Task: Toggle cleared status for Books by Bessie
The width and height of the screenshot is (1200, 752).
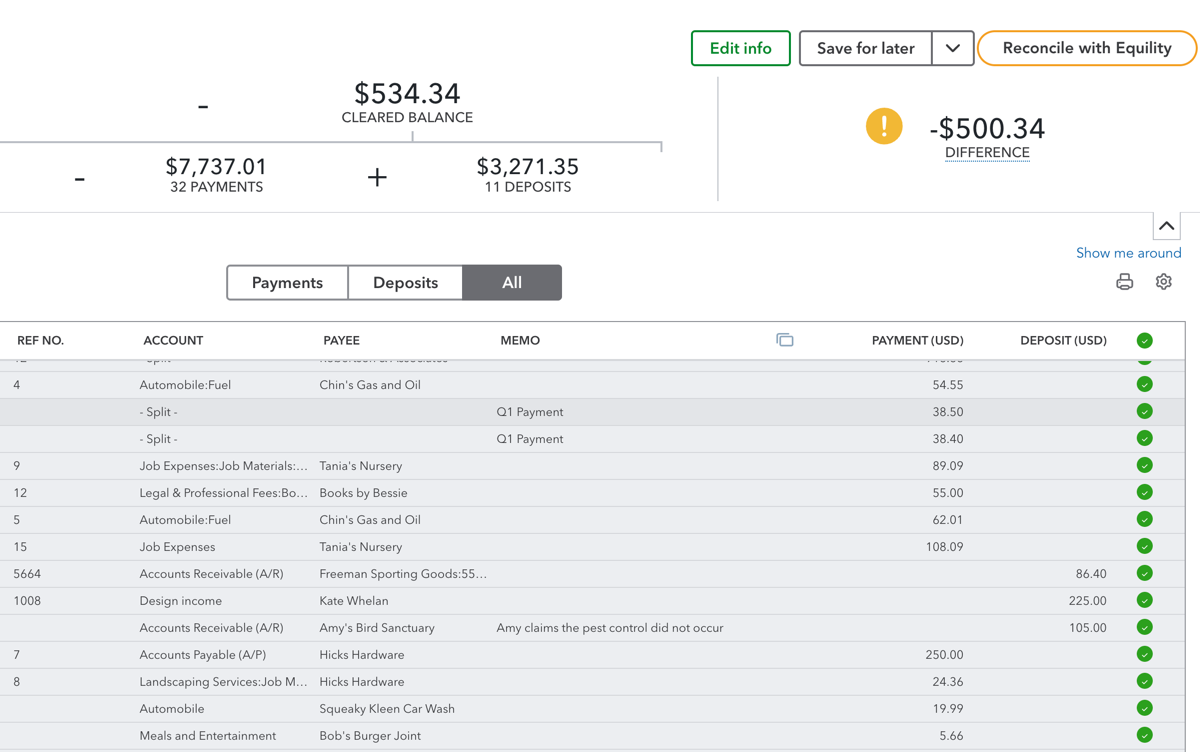Action: click(1144, 493)
